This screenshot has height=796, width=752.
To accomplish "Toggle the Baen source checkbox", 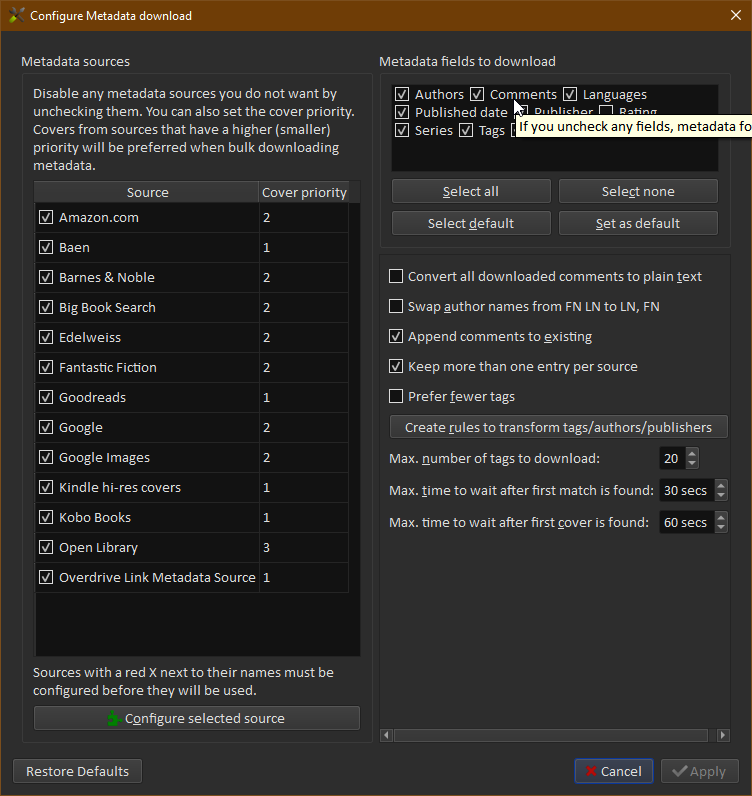I will click(x=46, y=247).
